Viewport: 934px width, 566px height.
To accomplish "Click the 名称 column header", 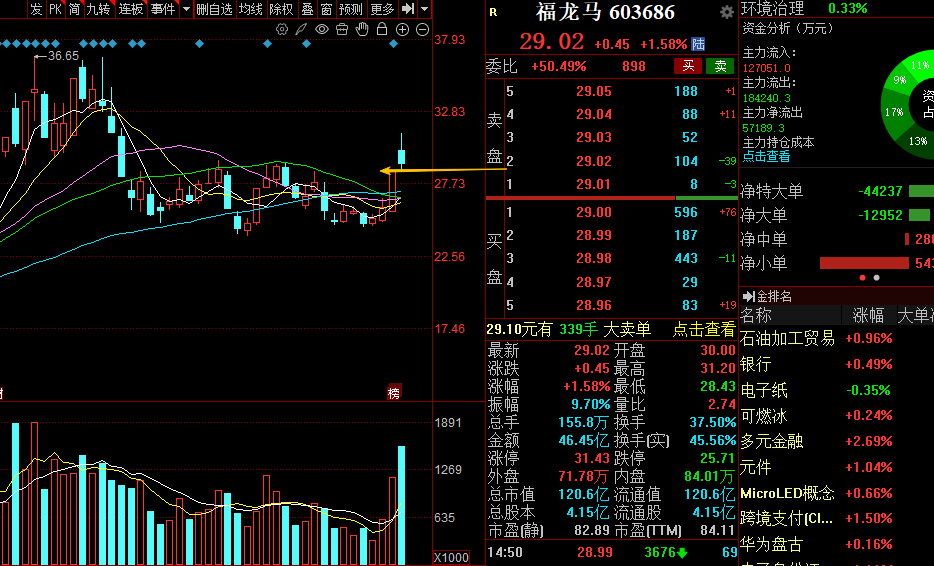I will 755,315.
